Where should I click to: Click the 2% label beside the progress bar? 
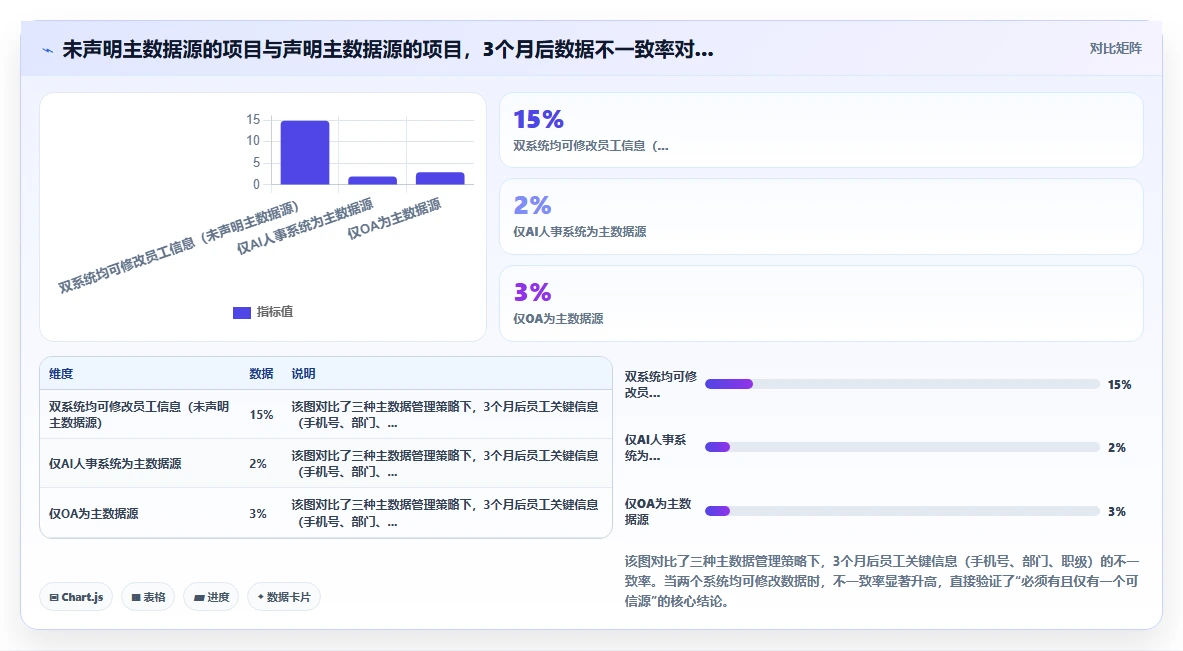1117,447
